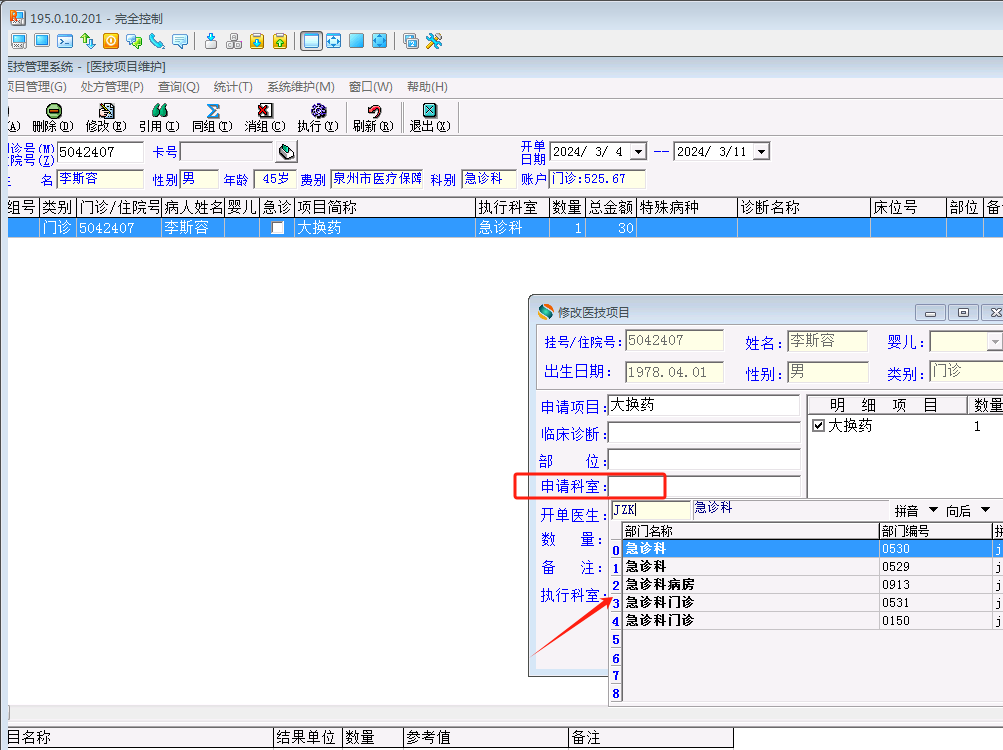Click the blue monitor icon in remote toolbar

tap(42, 42)
